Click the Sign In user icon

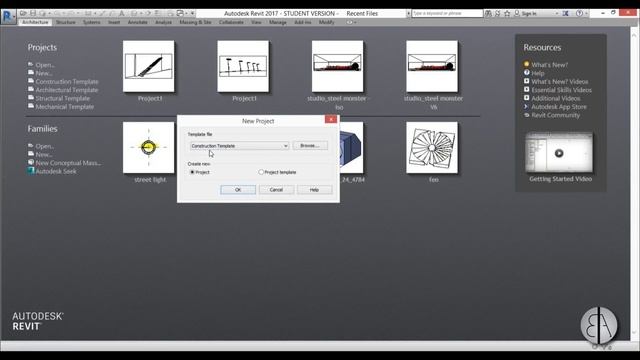pos(517,13)
